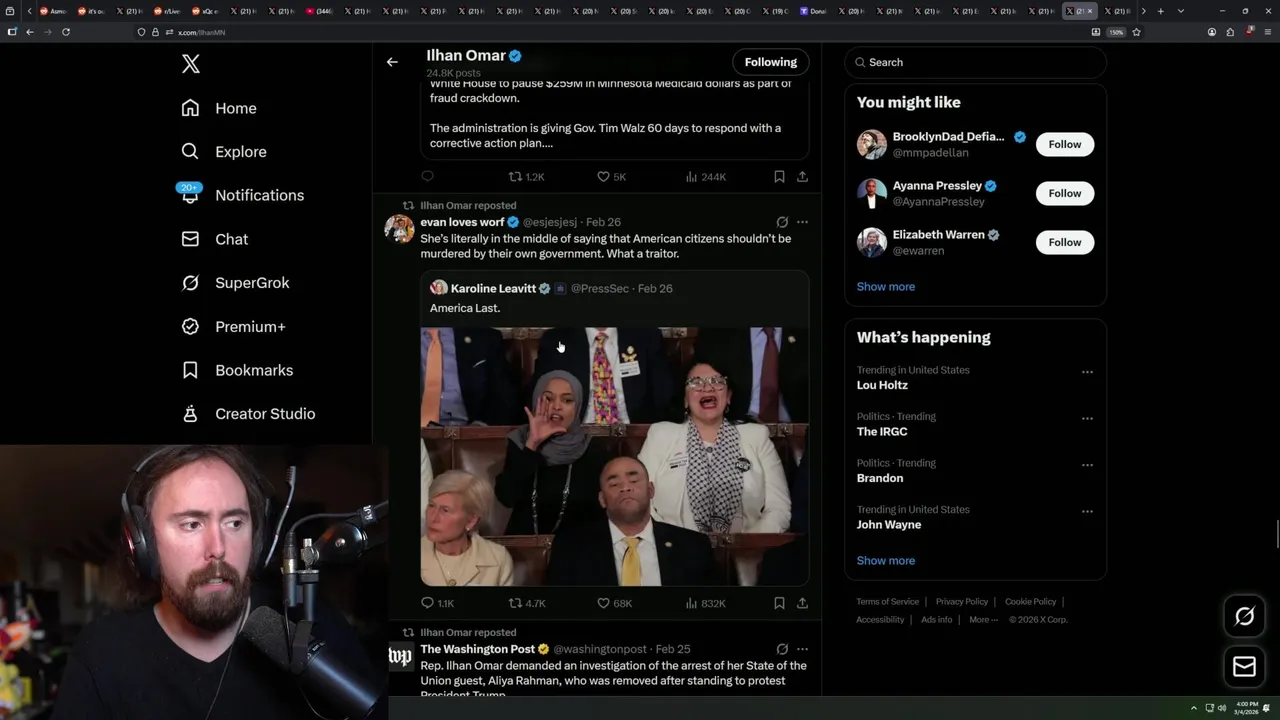This screenshot has height=720, width=1280.
Task: Open the John Wayne trending topic
Action: point(889,525)
